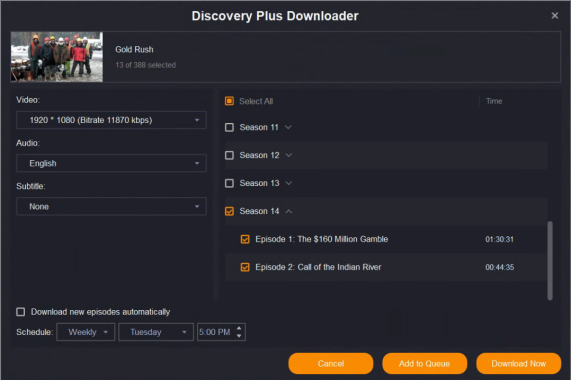This screenshot has height=380, width=571.
Task: Click the Episode 1 title text
Action: [x=322, y=239]
